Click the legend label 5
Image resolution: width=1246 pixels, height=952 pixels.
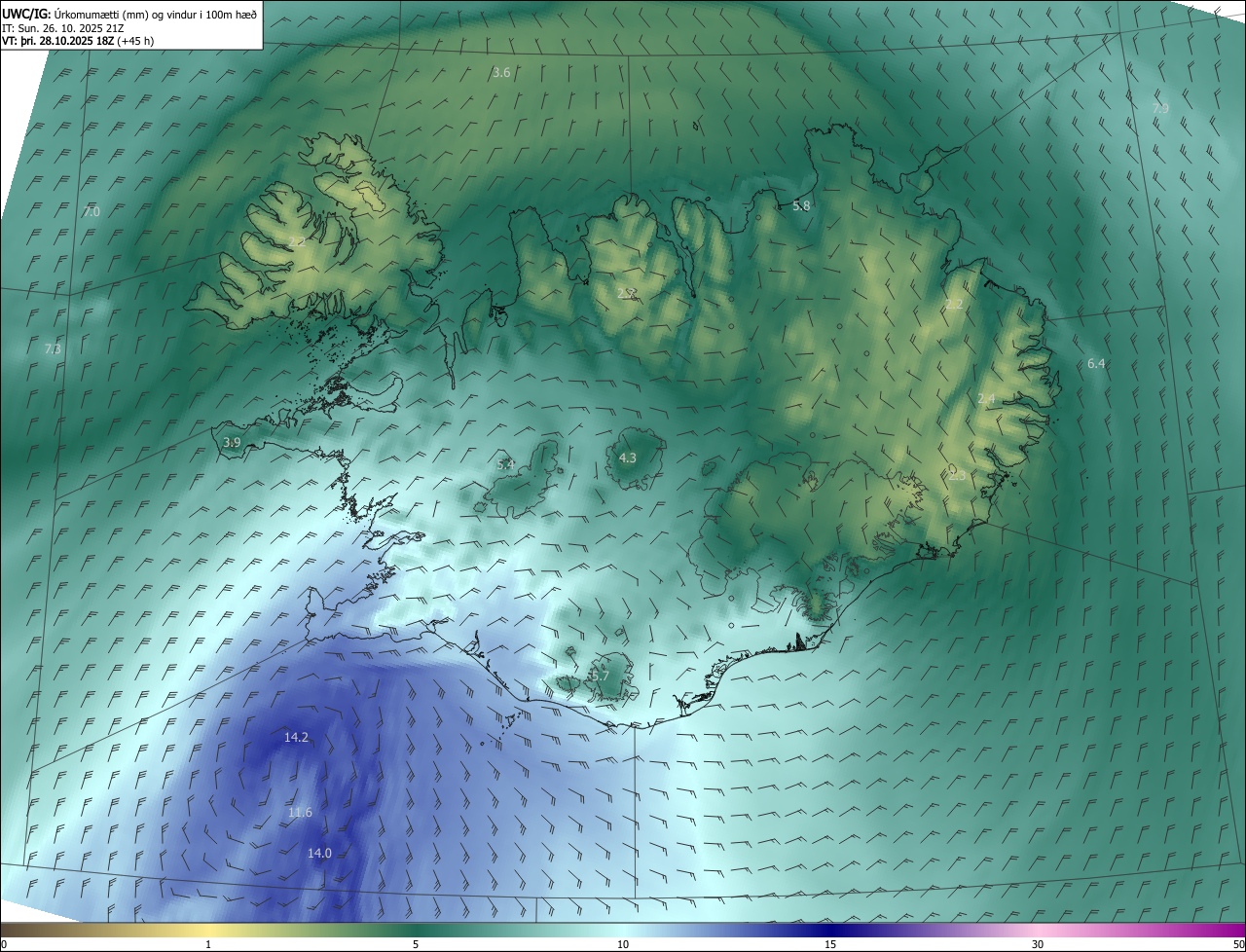pos(416,944)
